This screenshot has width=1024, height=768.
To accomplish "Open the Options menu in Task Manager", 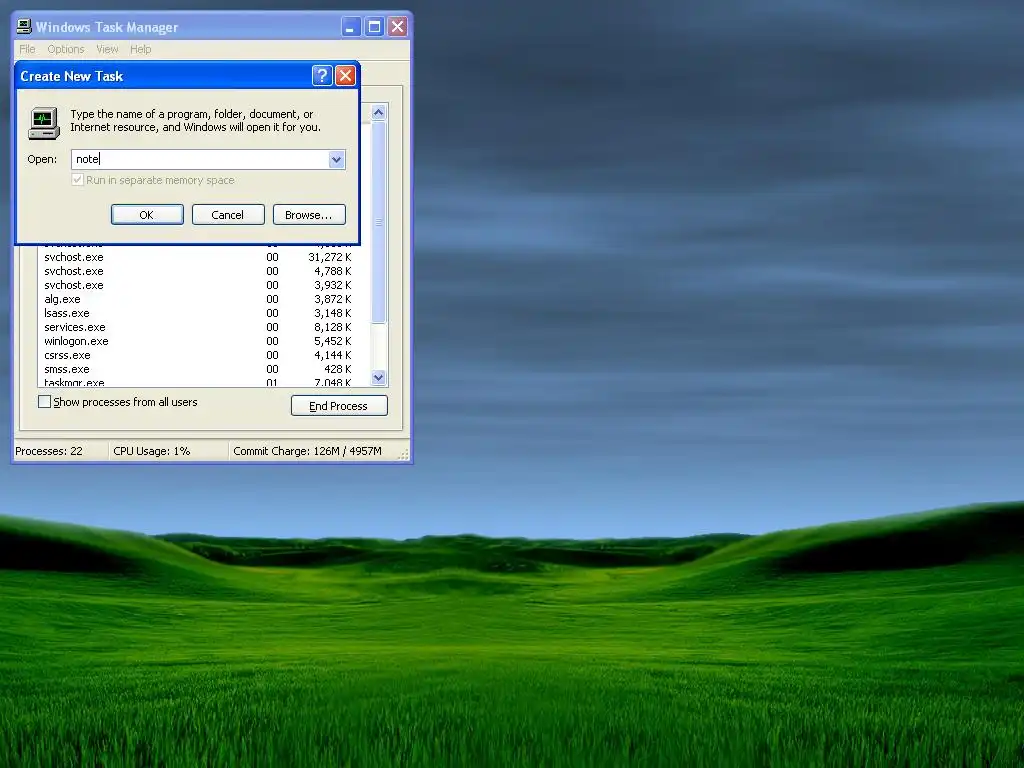I will [66, 49].
